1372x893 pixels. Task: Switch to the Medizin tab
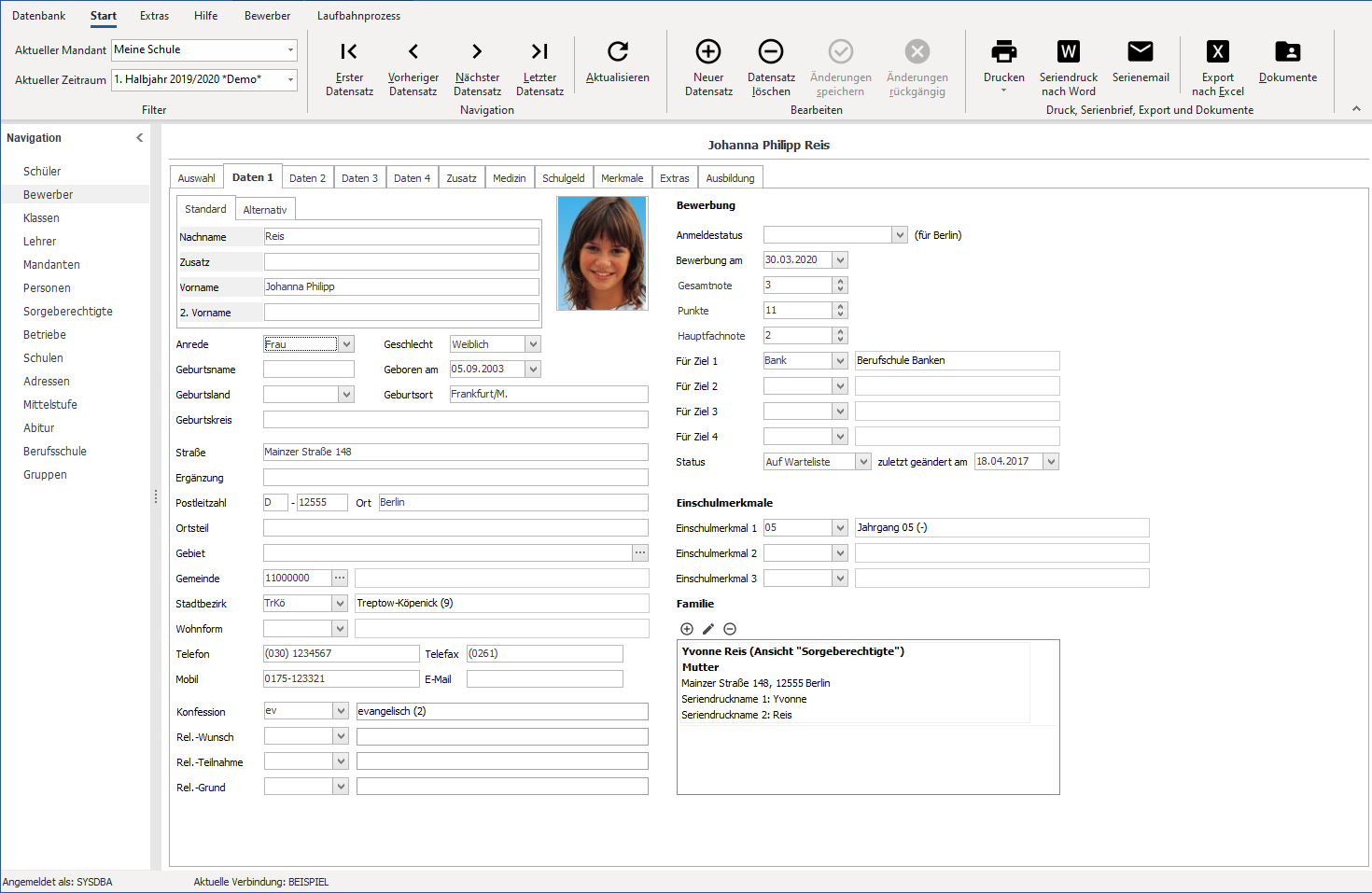509,178
